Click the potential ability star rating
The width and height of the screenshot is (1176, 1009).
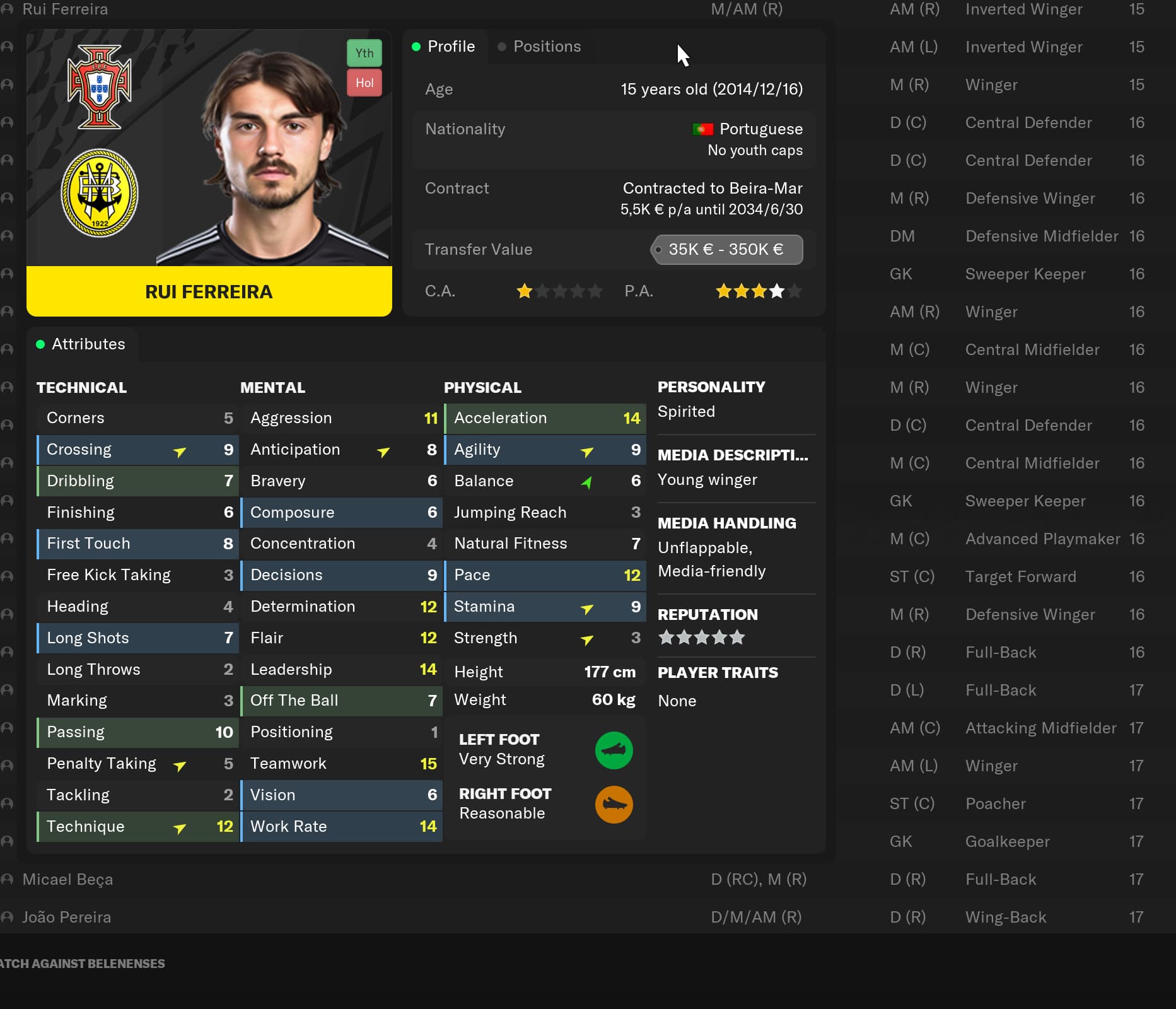coord(759,291)
